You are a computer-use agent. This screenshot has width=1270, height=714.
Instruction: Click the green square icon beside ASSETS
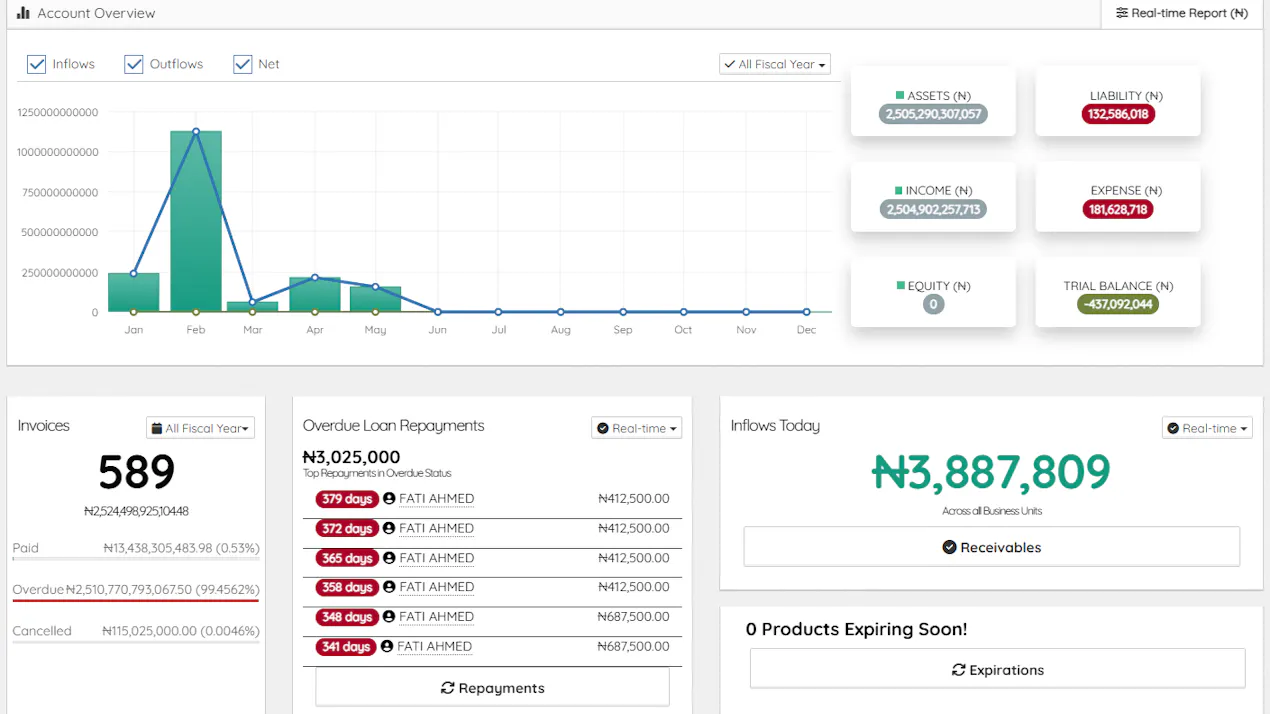tap(900, 96)
